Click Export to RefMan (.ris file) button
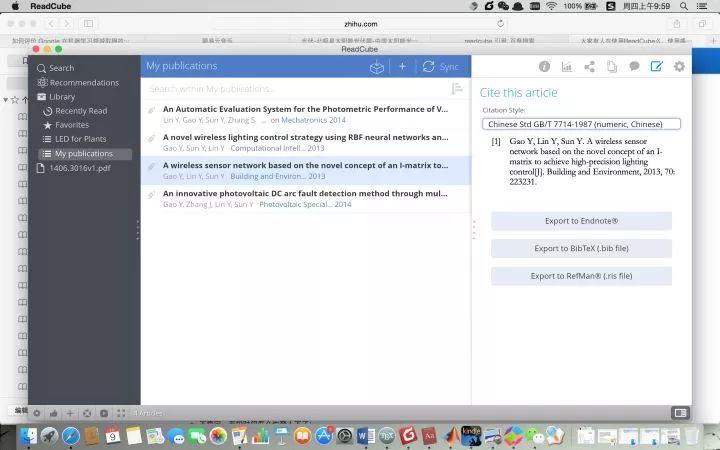 pyautogui.click(x=581, y=276)
